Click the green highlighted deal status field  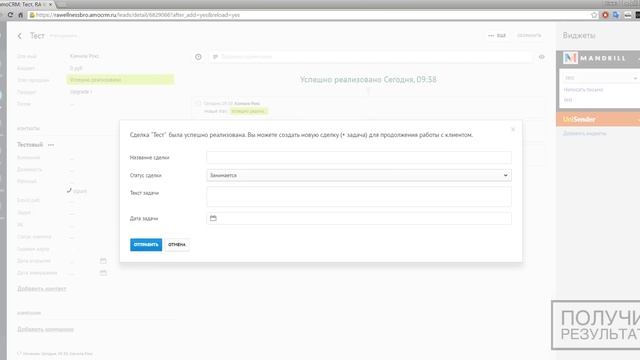coord(120,80)
